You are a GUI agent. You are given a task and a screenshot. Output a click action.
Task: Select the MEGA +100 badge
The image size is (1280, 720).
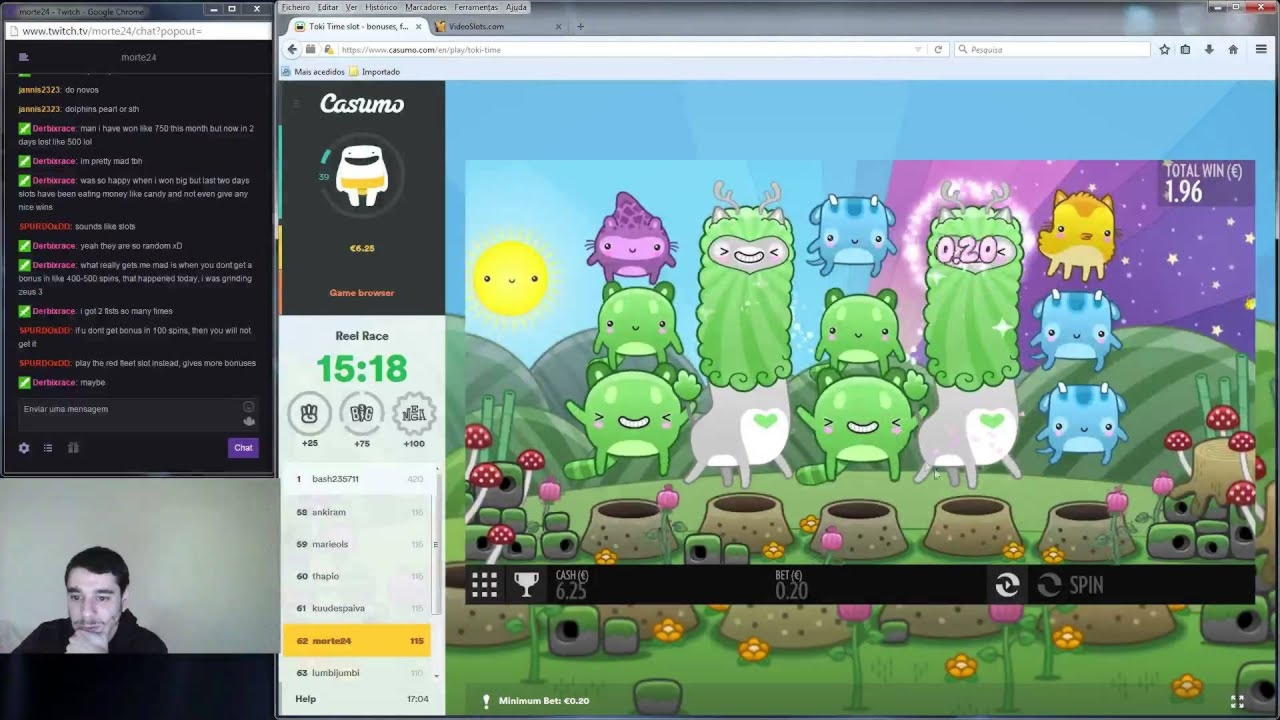[414, 413]
